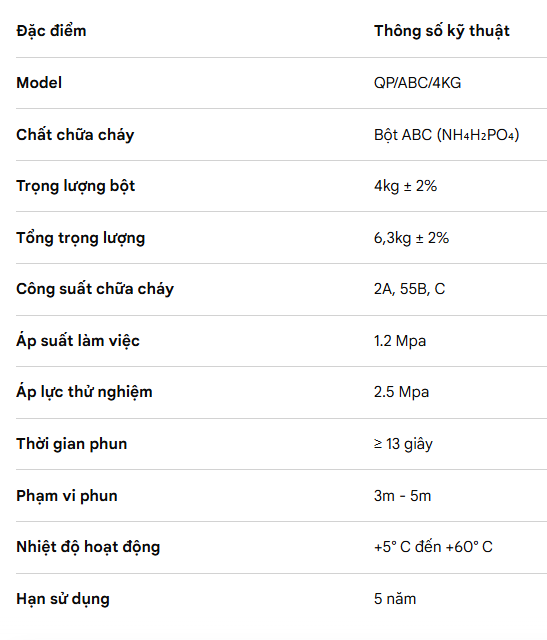This screenshot has width=547, height=640.
Task: Click the '≥ 13 giây' spray time value
Action: [x=403, y=444]
